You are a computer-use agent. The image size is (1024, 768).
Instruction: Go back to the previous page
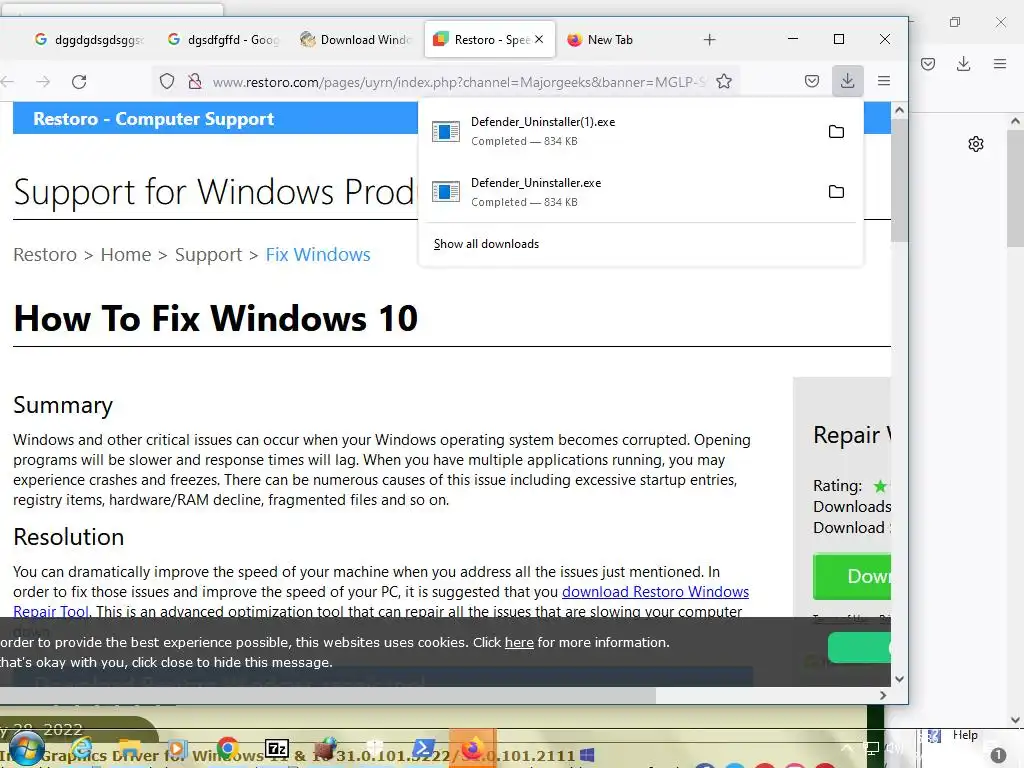(x=8, y=82)
